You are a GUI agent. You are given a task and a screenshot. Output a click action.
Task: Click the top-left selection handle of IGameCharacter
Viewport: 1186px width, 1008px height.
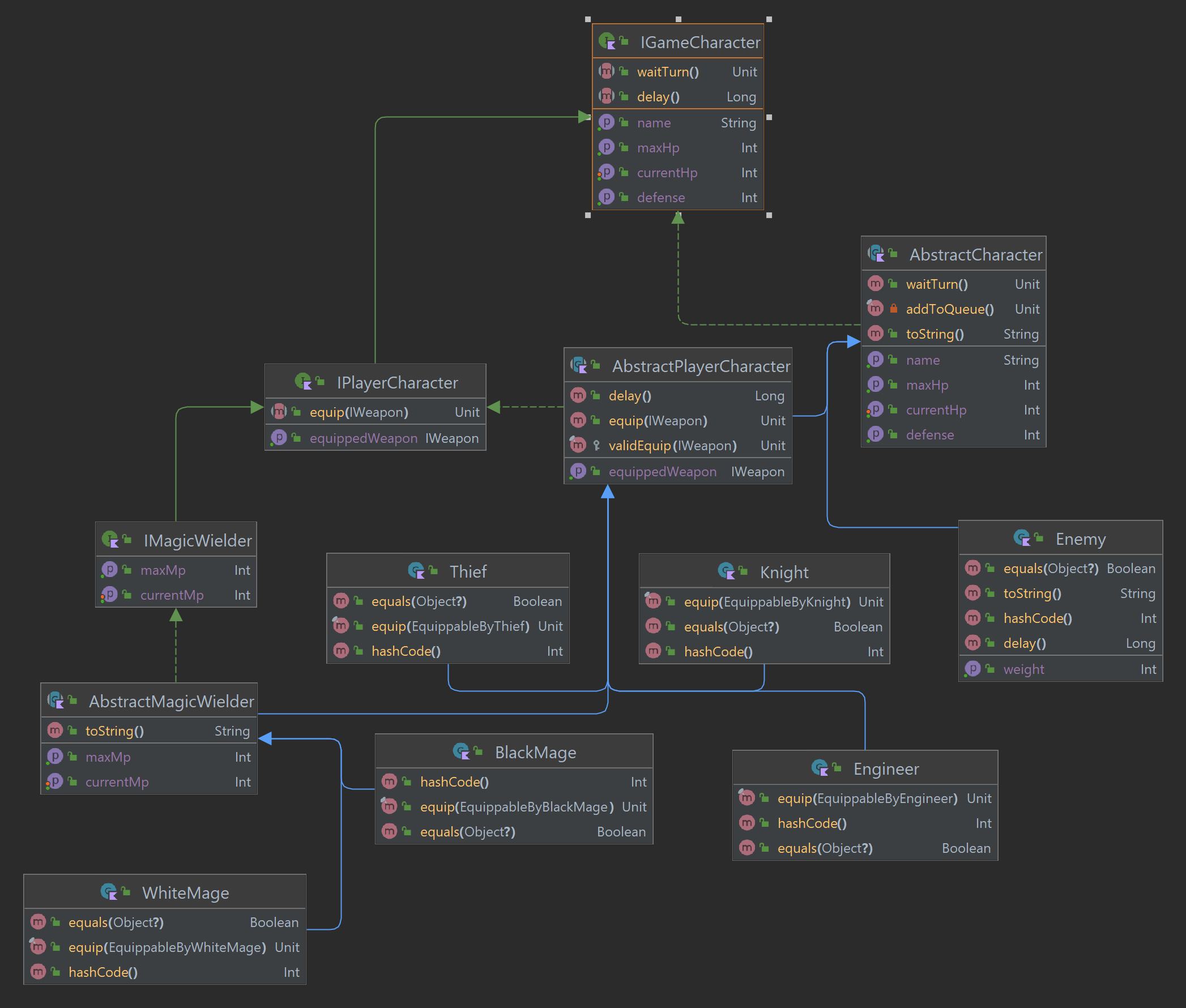pyautogui.click(x=588, y=19)
